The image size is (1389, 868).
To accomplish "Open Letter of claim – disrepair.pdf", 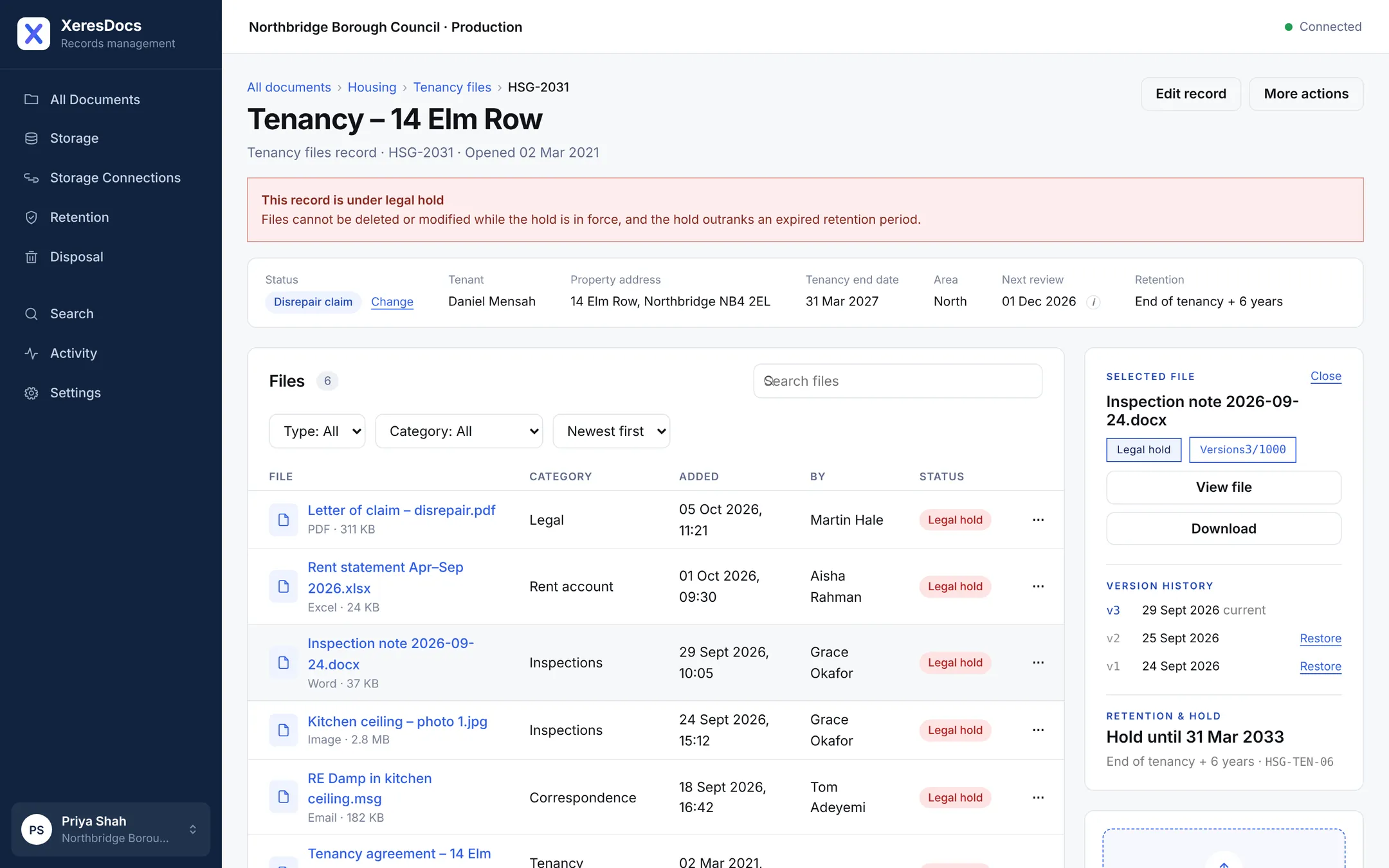I will [x=401, y=510].
